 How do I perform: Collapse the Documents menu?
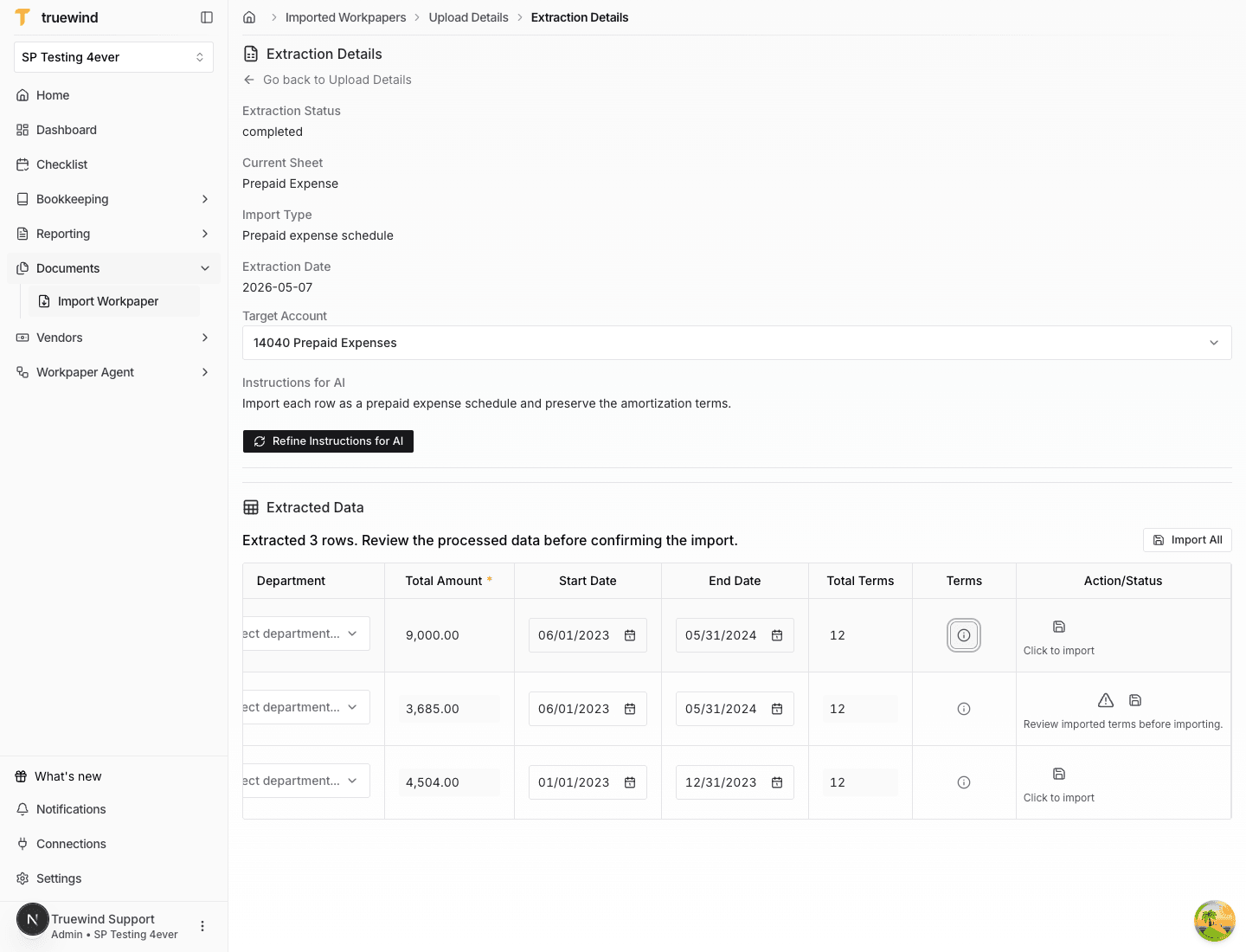tap(113, 268)
